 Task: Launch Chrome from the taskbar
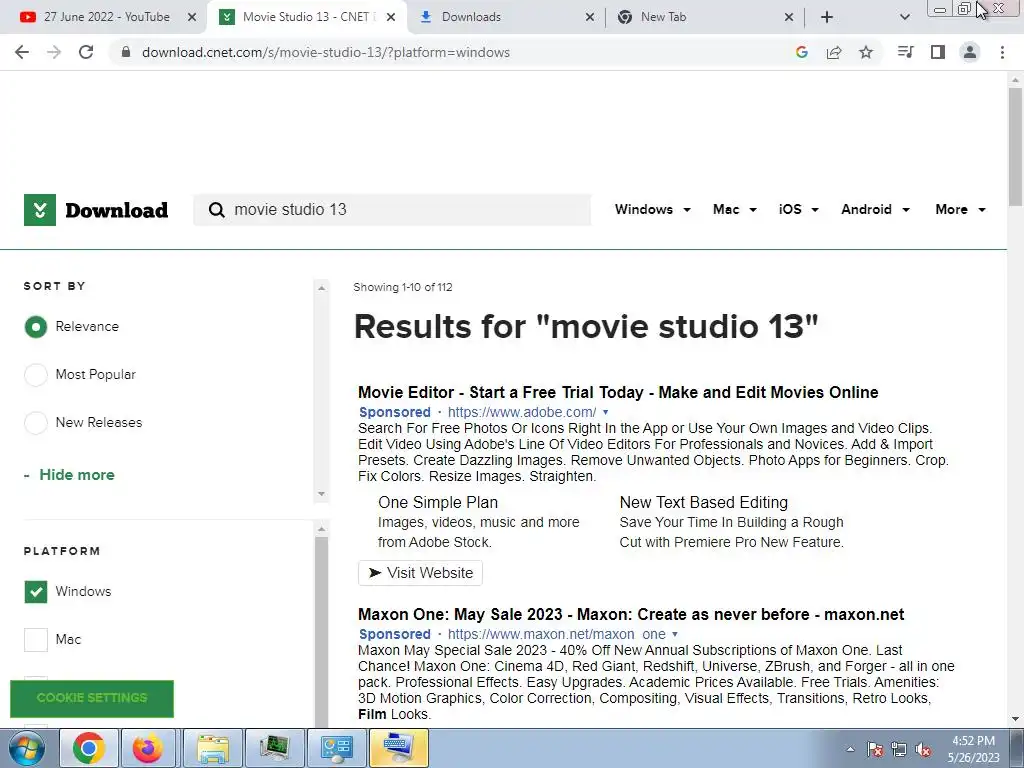click(x=89, y=748)
